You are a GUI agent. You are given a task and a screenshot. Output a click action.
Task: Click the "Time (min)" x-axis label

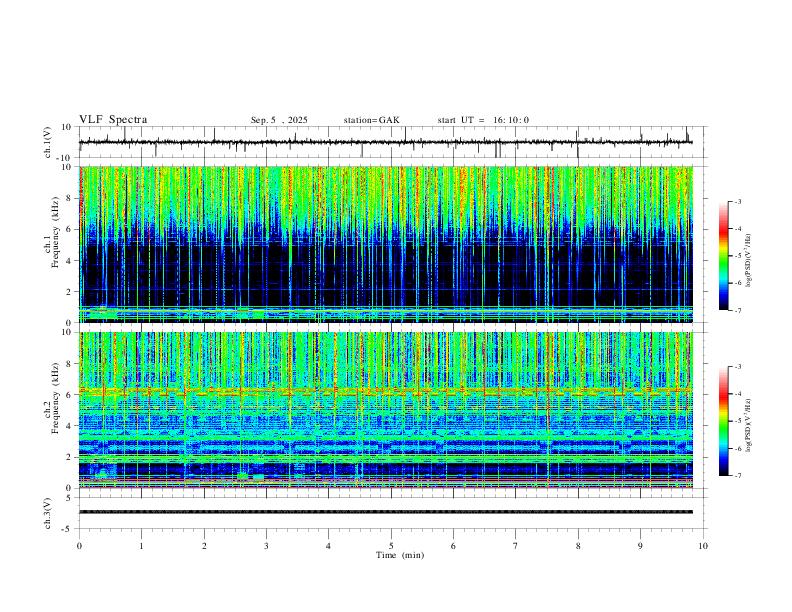click(400, 555)
